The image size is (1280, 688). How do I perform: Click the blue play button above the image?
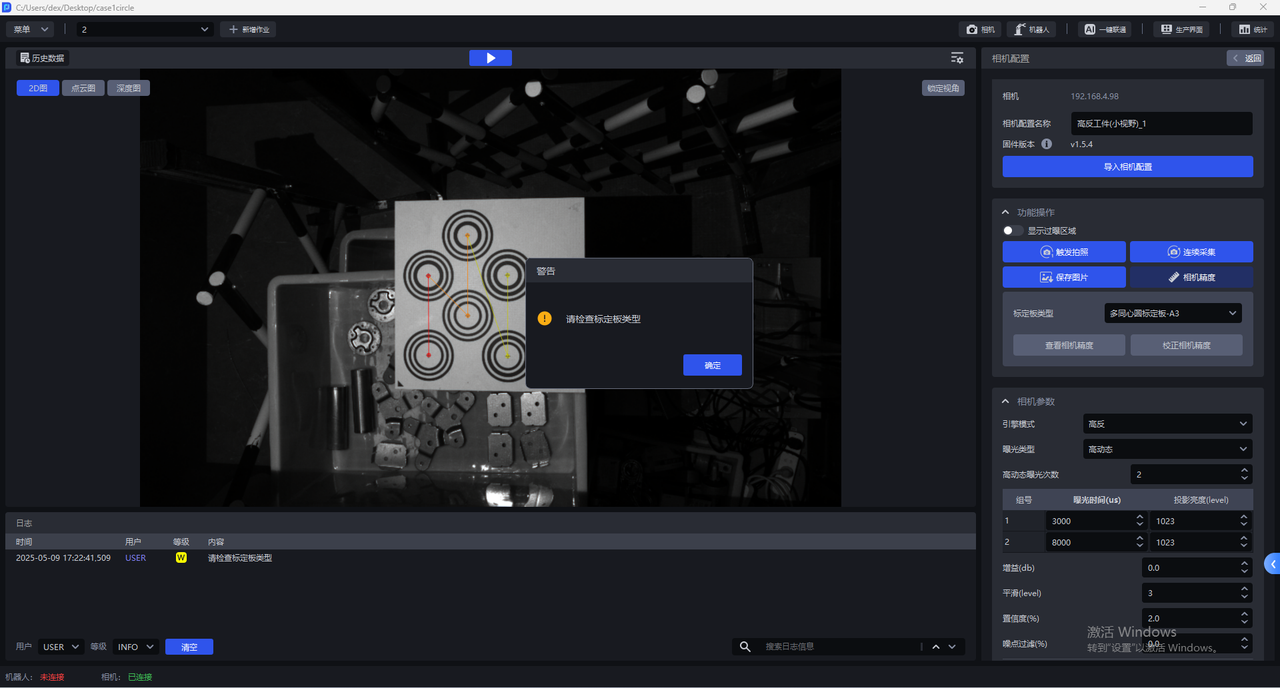tap(490, 58)
